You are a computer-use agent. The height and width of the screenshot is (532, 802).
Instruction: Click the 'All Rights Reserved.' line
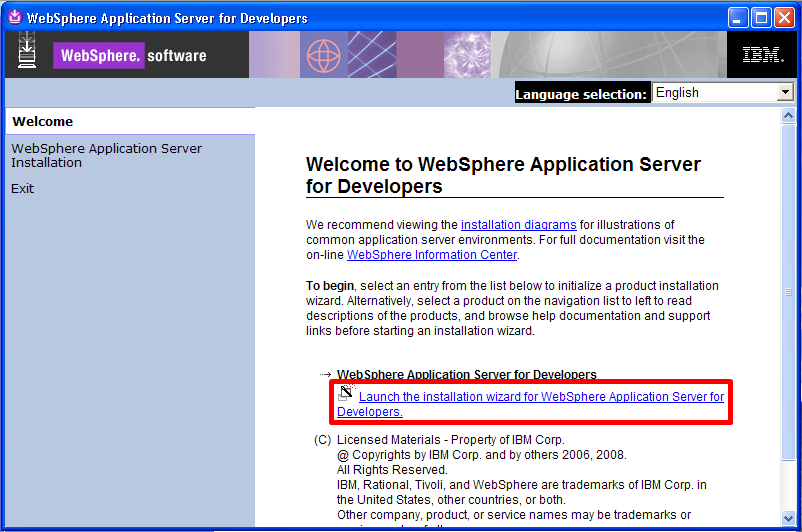tap(392, 470)
